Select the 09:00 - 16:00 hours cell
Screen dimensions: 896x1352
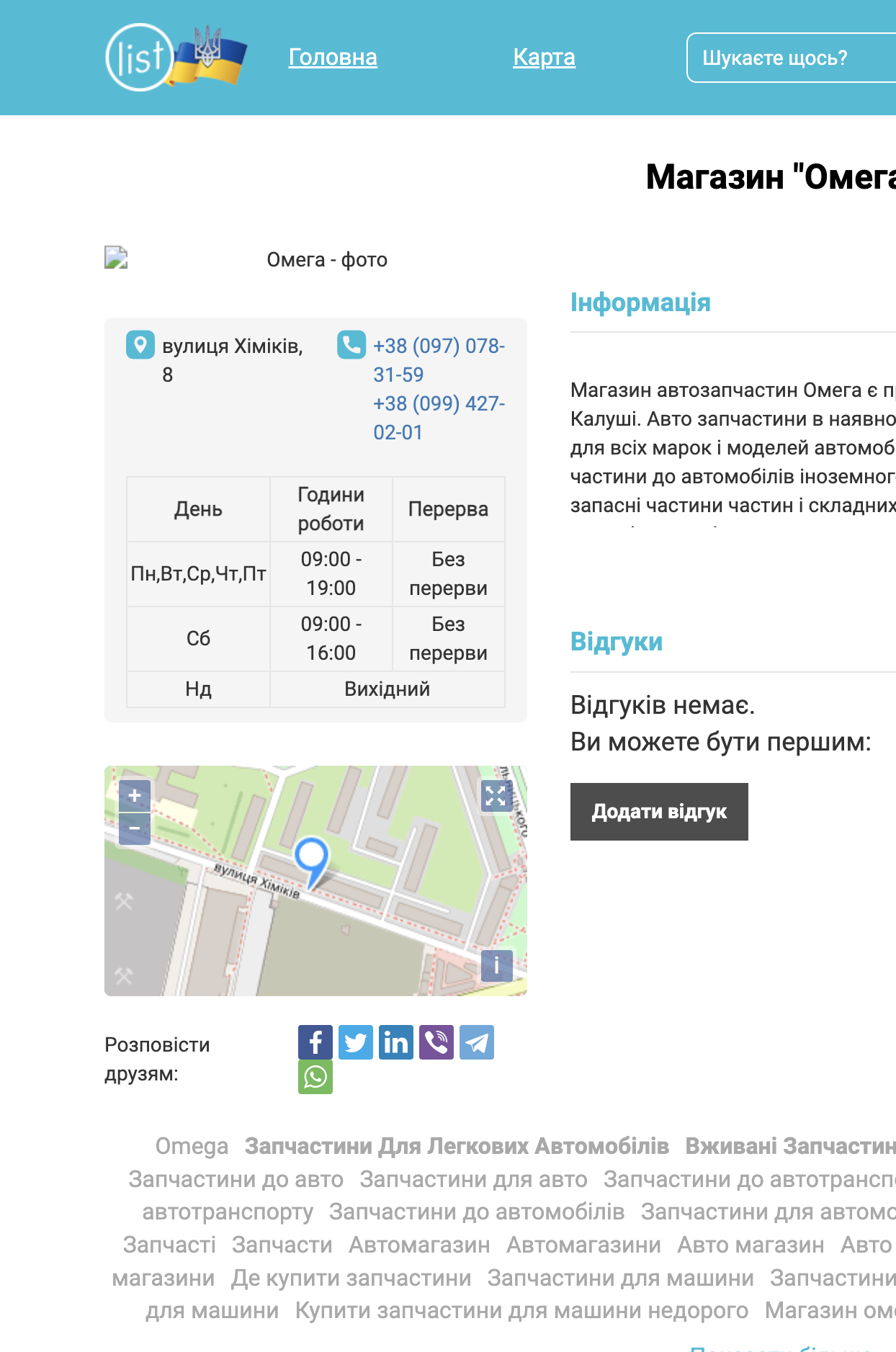click(331, 638)
